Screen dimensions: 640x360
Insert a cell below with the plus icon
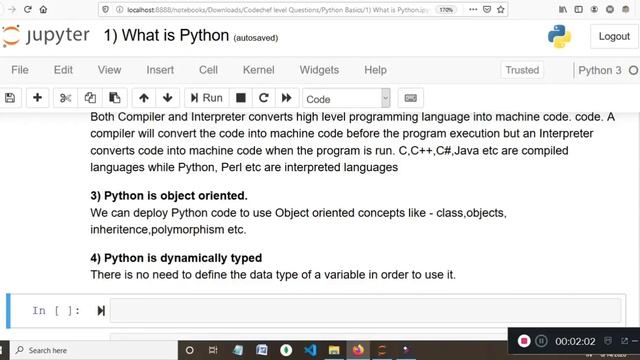point(37,98)
